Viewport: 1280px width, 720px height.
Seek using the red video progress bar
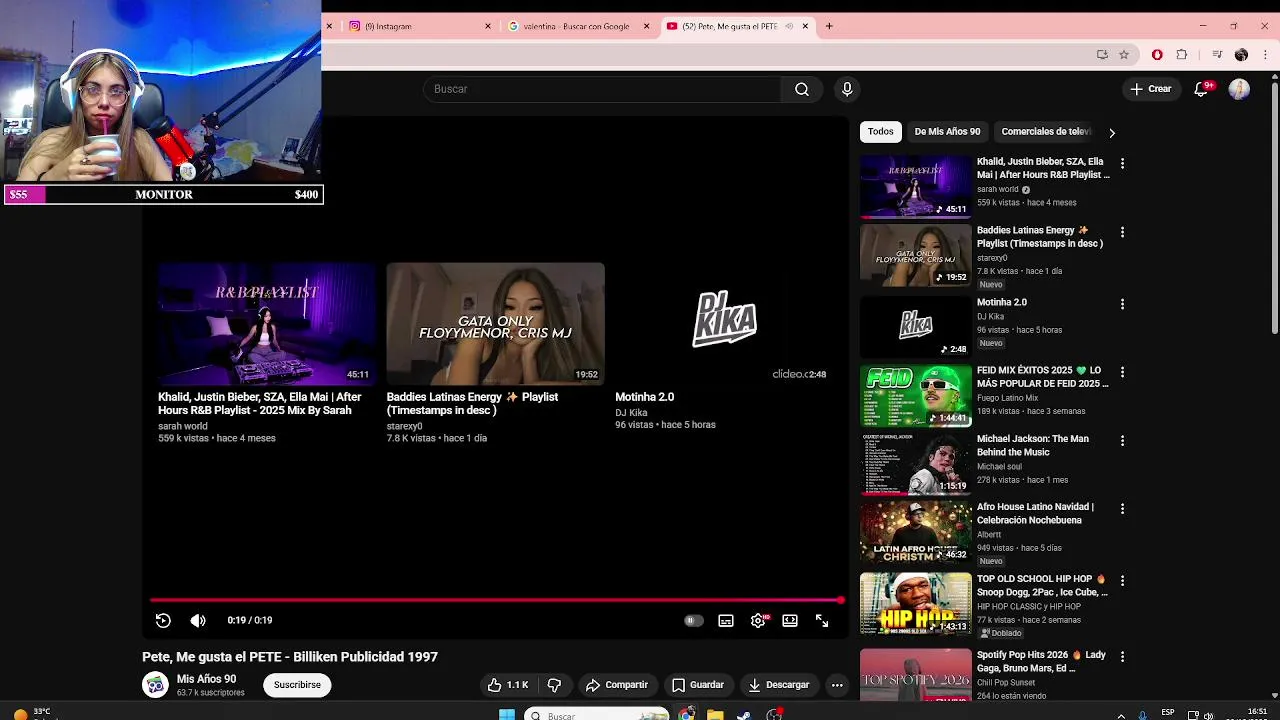497,600
